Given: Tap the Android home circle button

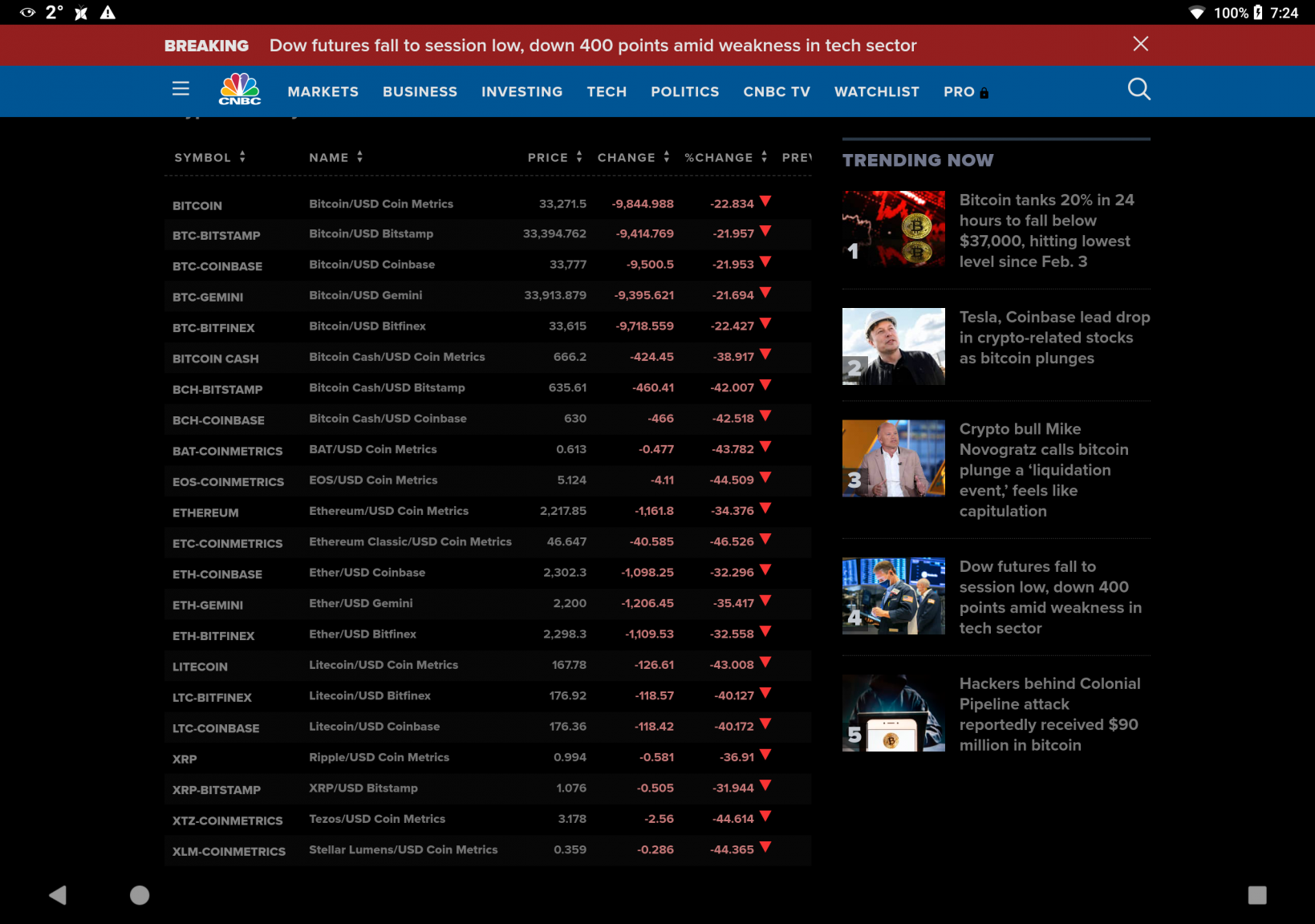Looking at the screenshot, I should pyautogui.click(x=140, y=895).
